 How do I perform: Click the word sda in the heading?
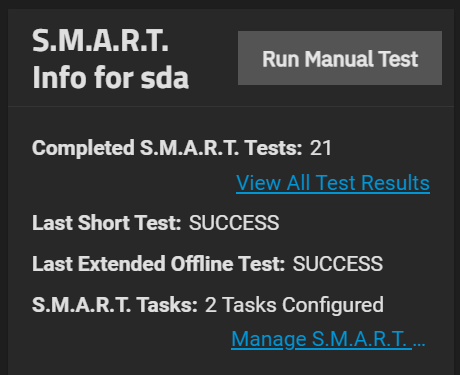coord(165,78)
